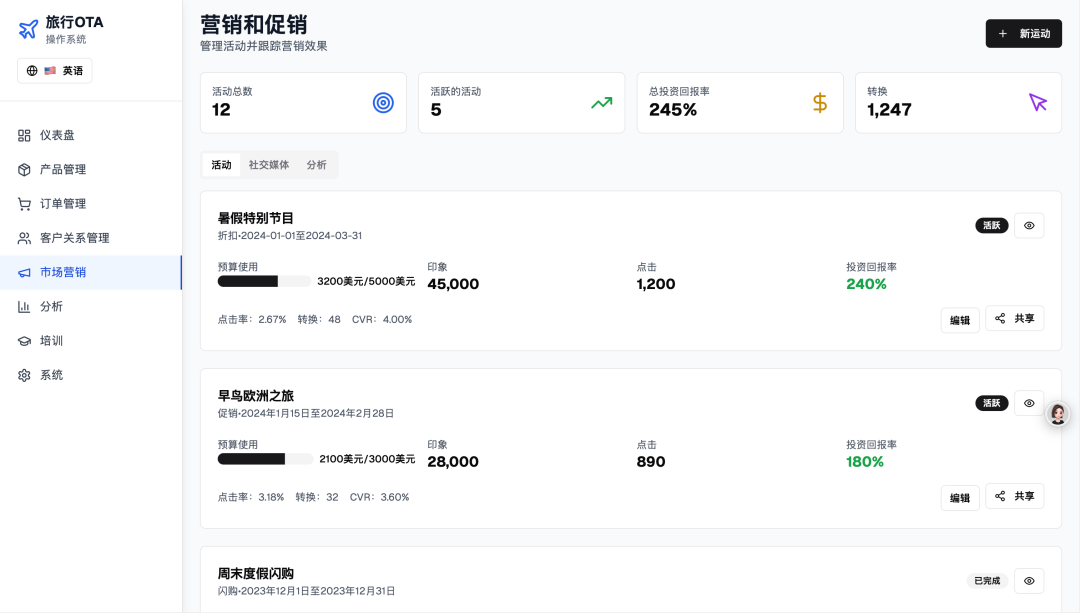Click the 新运动 new campaign button
The width and height of the screenshot is (1080, 613).
[x=1023, y=34]
